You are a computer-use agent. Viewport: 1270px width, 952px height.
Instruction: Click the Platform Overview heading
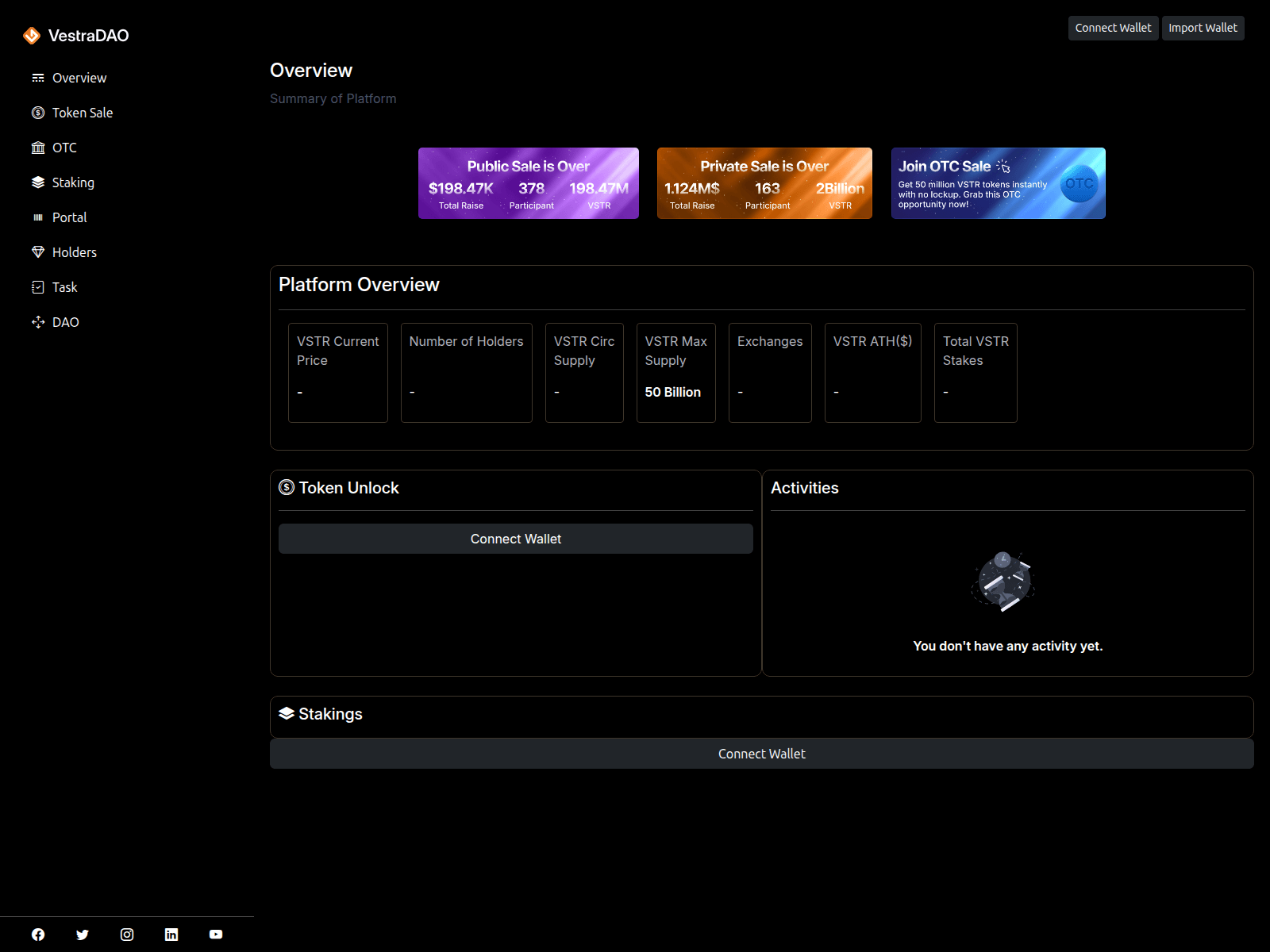click(359, 285)
